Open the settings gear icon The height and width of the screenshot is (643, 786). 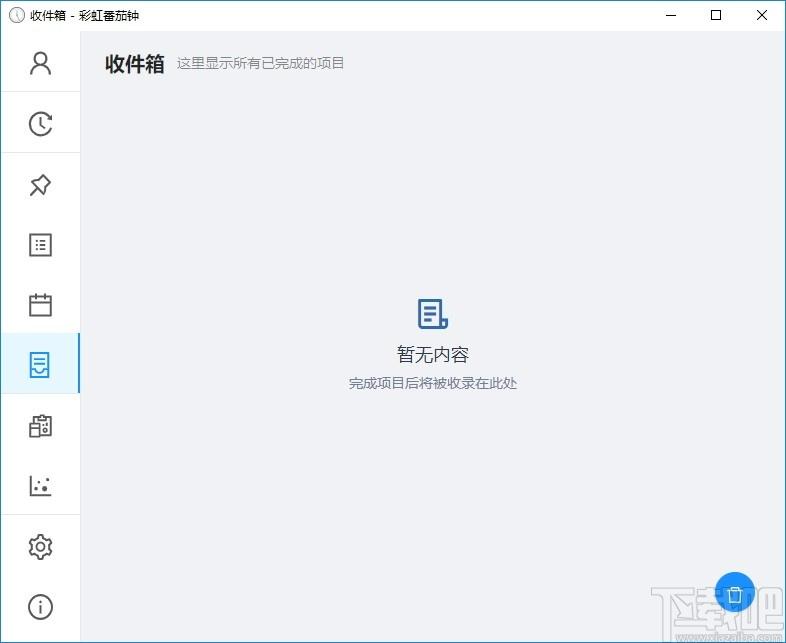click(x=40, y=546)
